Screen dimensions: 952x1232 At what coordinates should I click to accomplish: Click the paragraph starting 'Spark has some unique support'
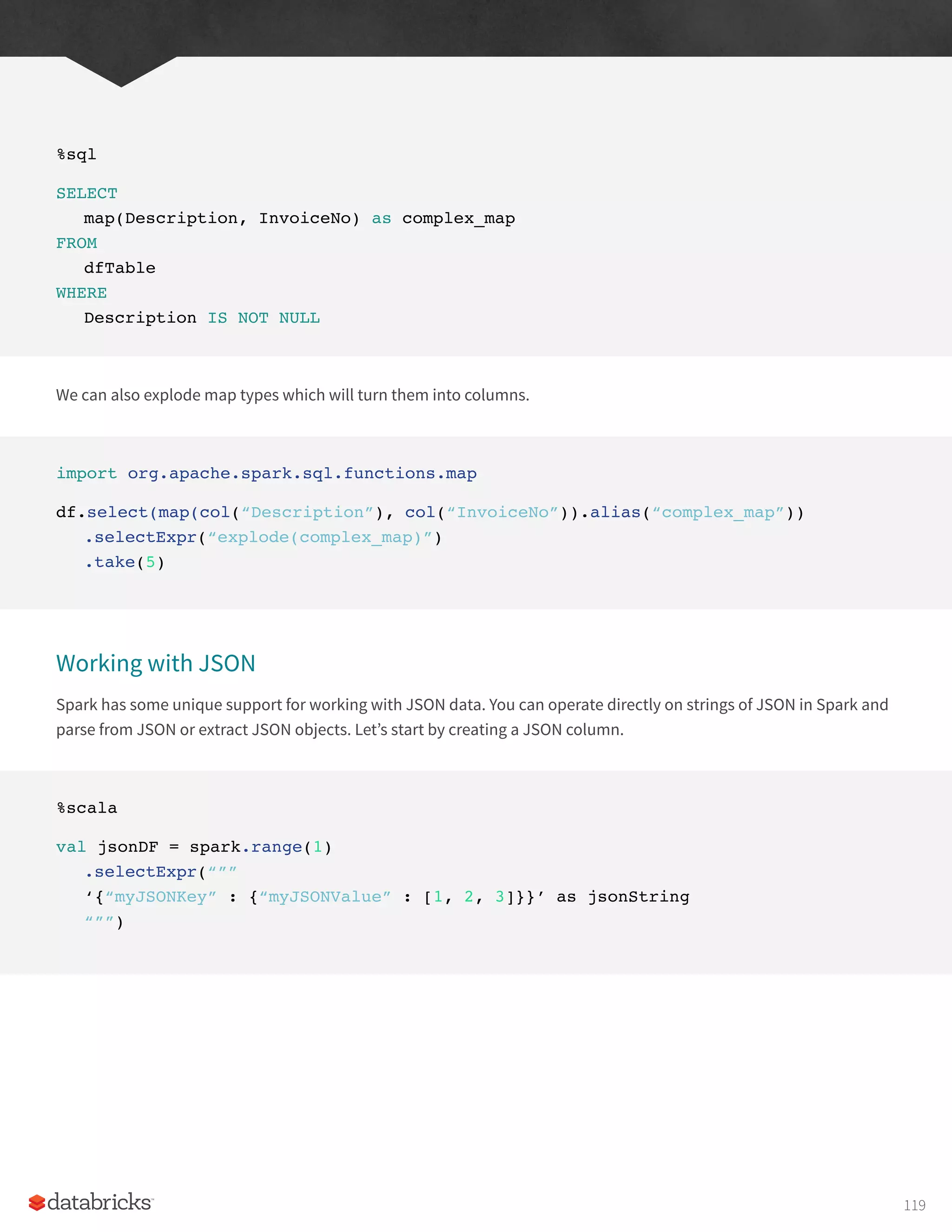tap(472, 717)
